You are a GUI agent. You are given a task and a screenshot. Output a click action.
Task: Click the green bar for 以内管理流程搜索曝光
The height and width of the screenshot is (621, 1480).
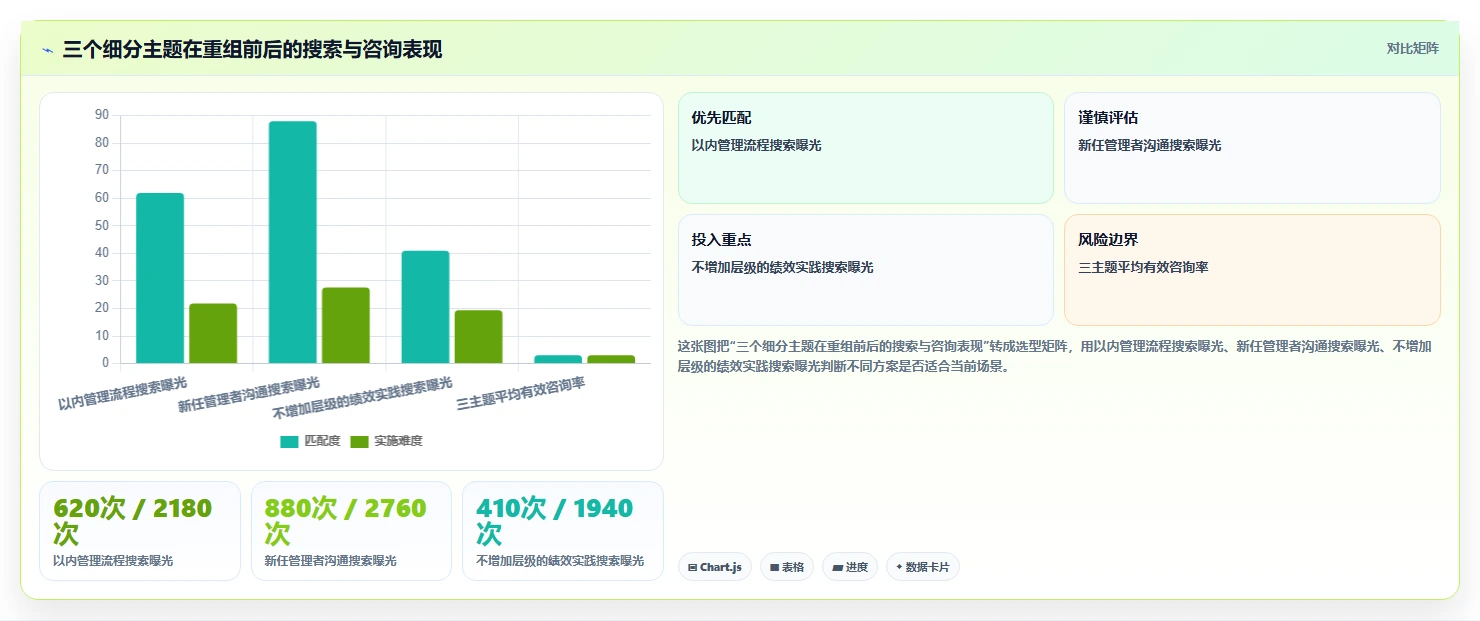[213, 333]
